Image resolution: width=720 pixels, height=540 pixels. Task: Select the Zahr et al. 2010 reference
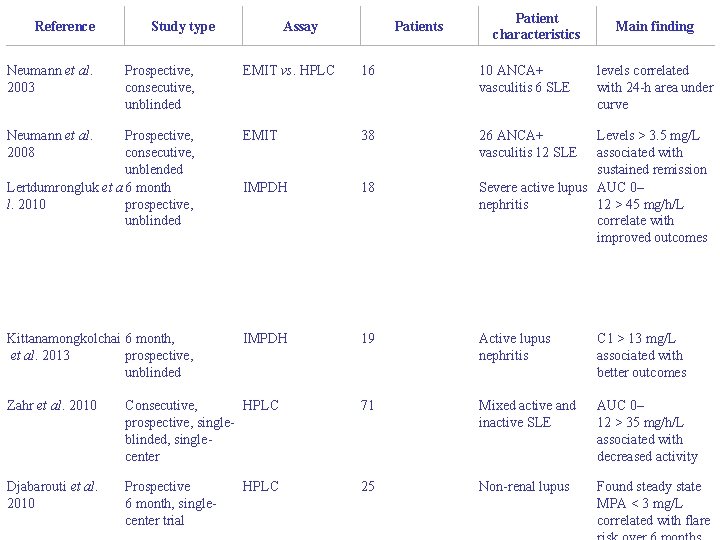click(52, 406)
